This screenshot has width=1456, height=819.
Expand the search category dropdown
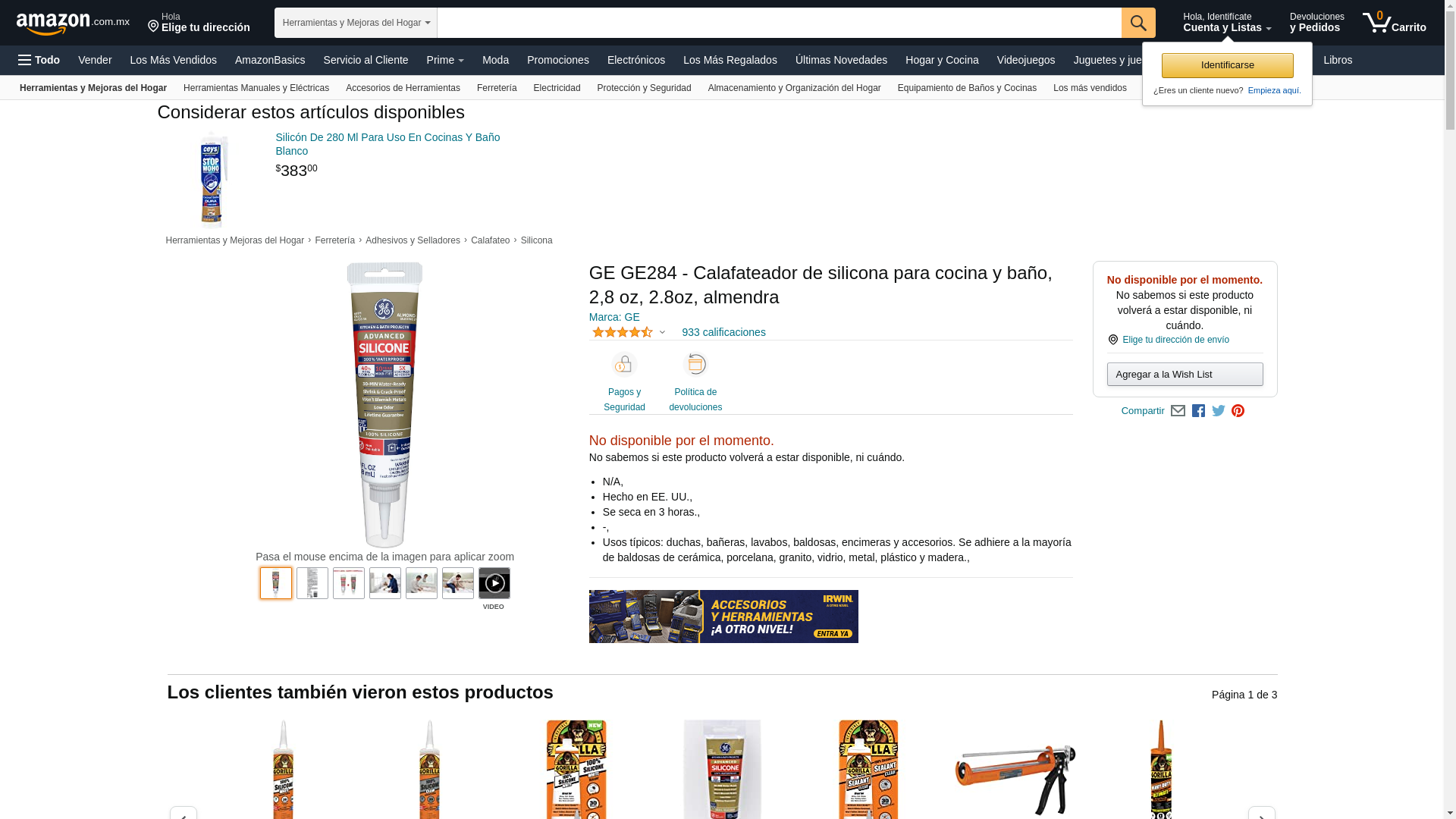(356, 23)
